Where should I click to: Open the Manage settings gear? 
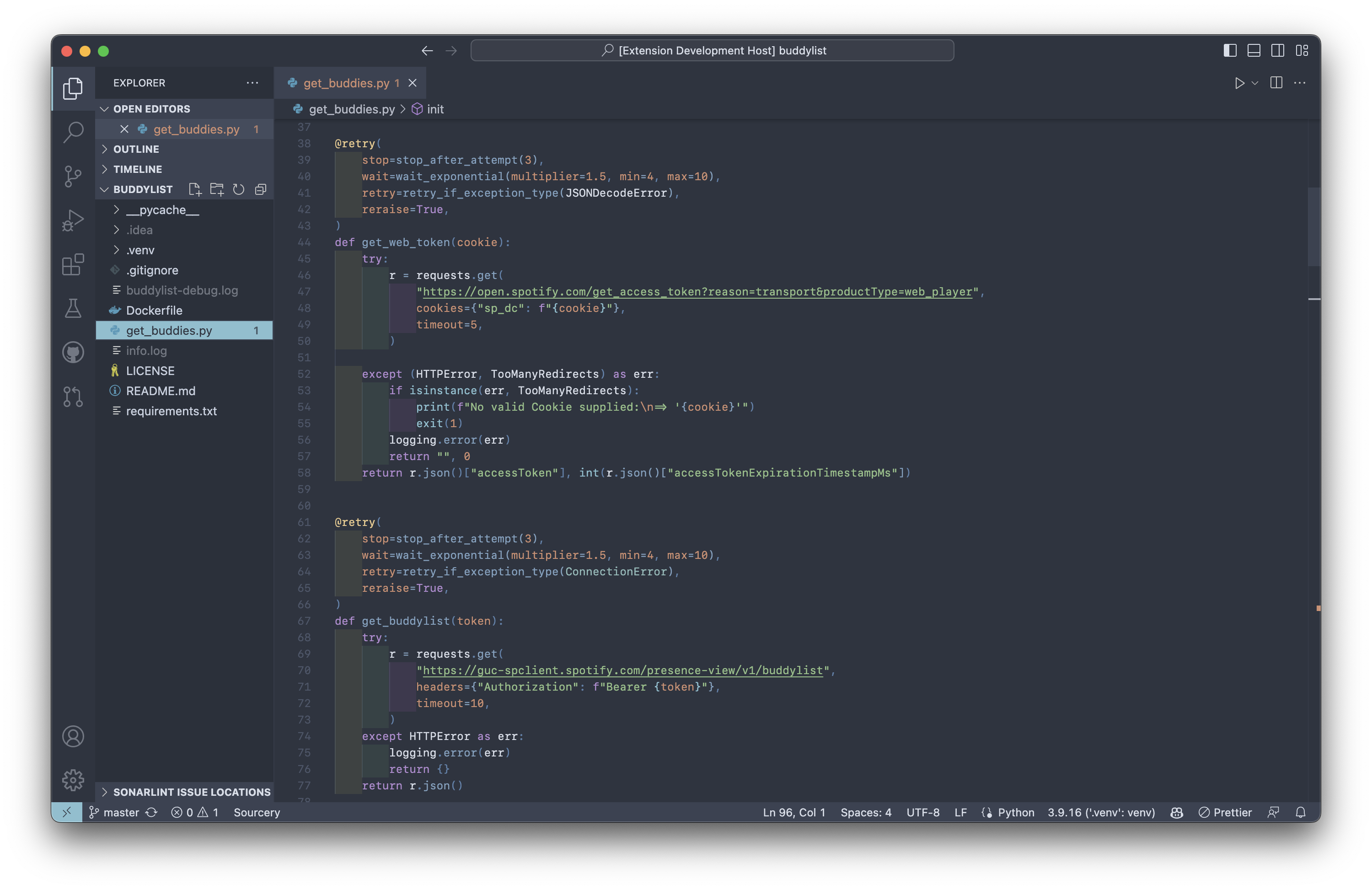tap(73, 781)
